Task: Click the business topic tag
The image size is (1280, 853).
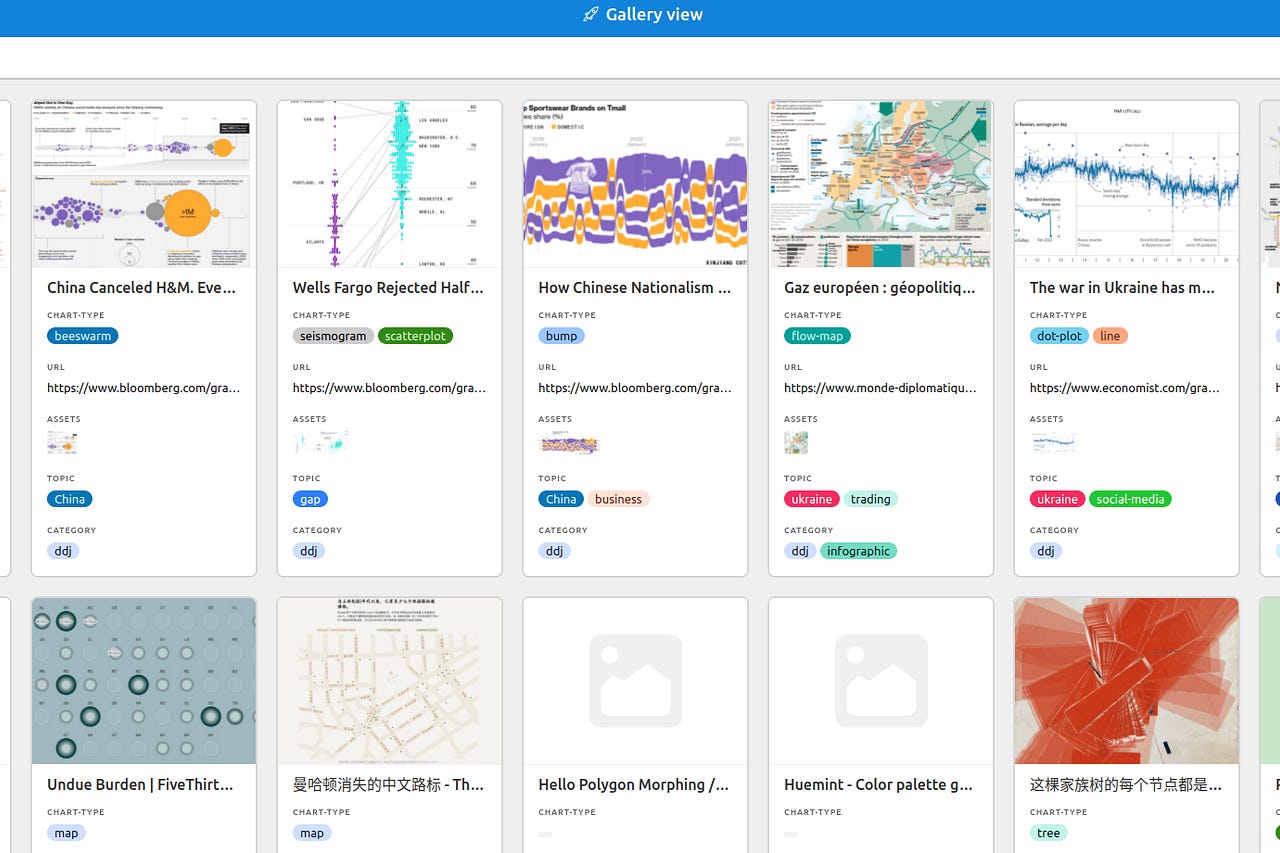Action: 618,499
